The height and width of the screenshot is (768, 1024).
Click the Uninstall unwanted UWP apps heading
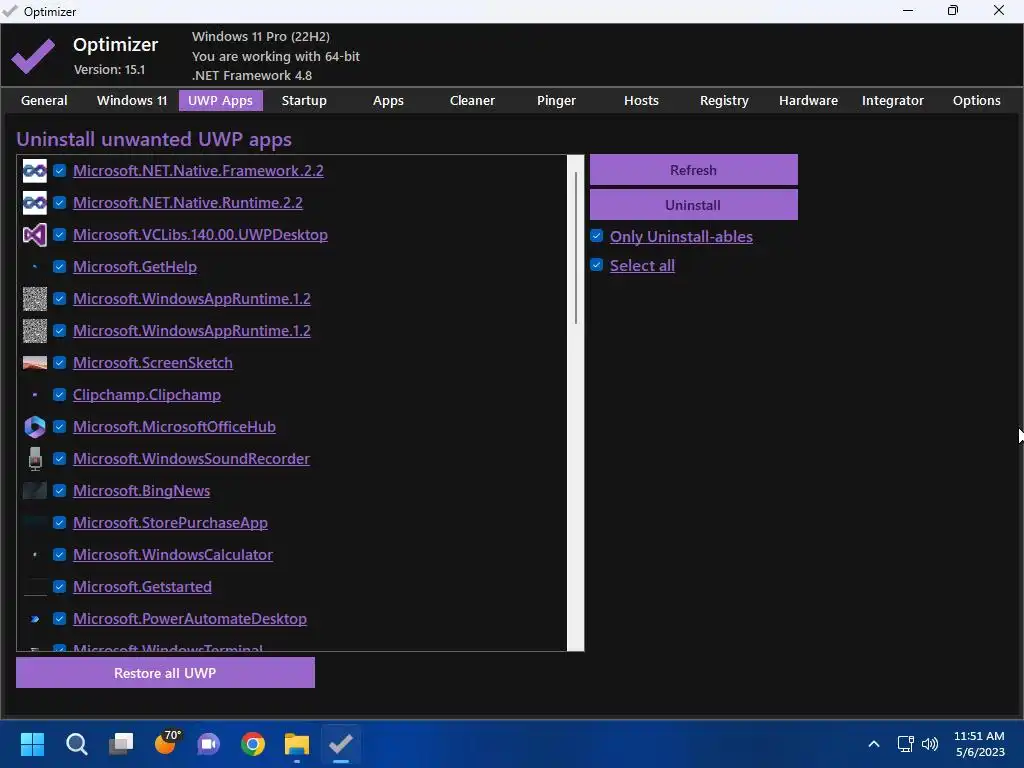pos(154,139)
